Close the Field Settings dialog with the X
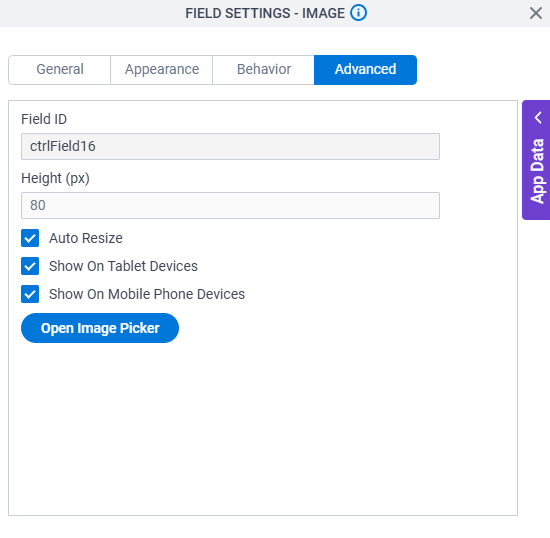Screen dimensions: 550x538 [x=536, y=14]
